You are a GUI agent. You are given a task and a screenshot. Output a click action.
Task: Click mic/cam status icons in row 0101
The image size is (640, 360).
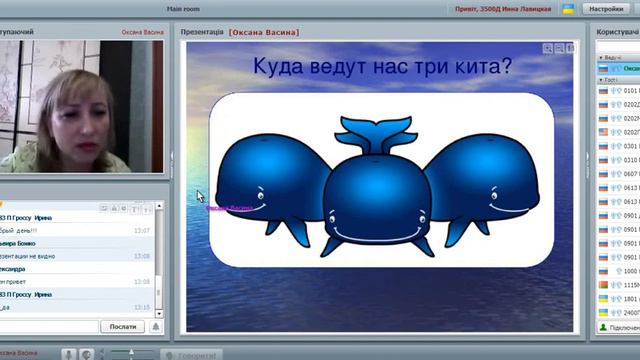(x=616, y=91)
